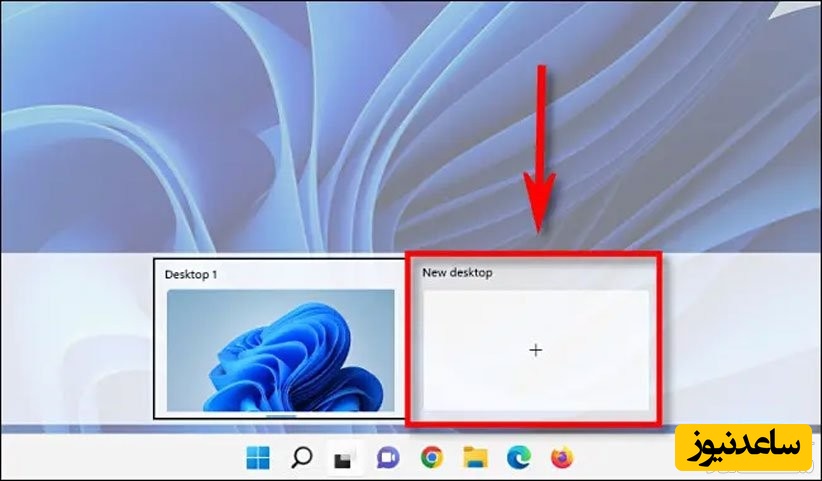822x481 pixels.
Task: Toggle the Task View taskbar button
Action: pos(344,458)
